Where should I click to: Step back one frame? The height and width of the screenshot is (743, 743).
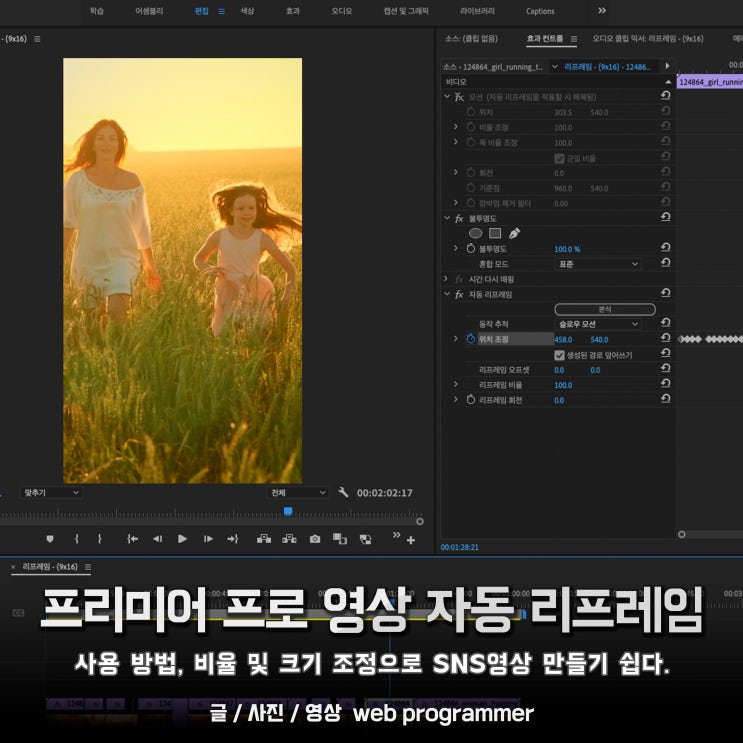[x=157, y=539]
